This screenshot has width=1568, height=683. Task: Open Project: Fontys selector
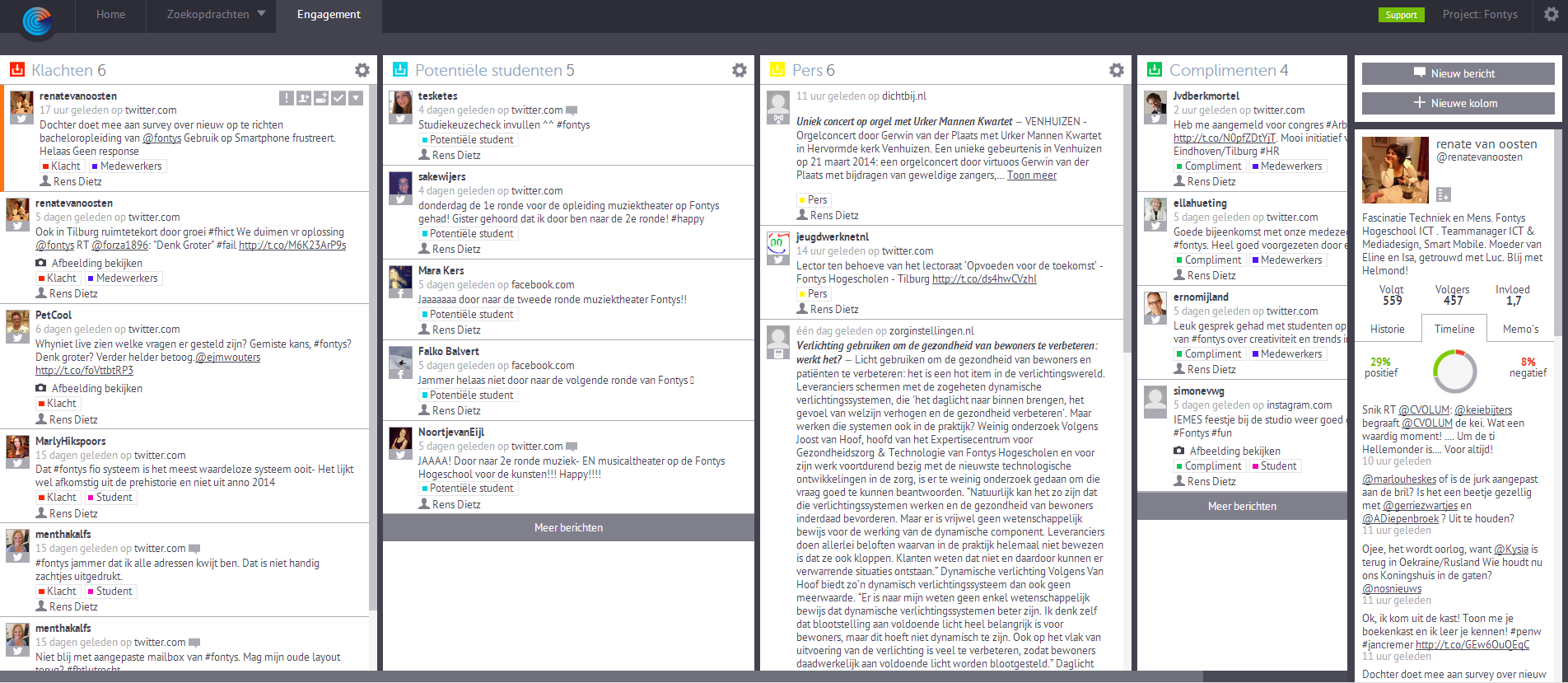pos(1480,14)
